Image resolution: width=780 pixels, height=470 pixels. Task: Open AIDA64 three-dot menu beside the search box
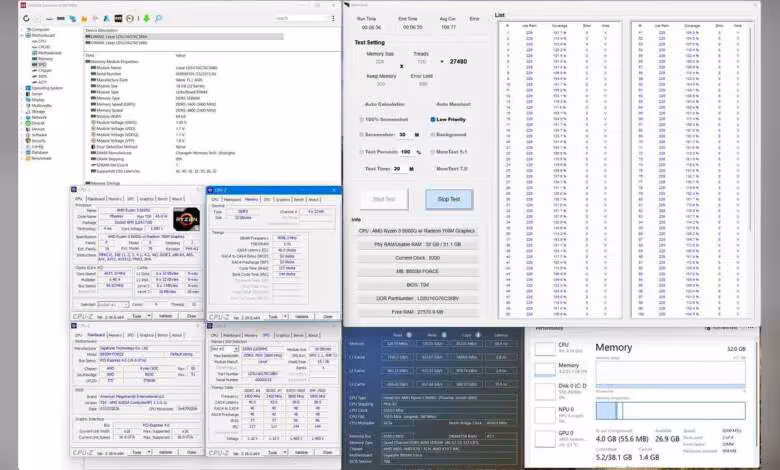[333, 18]
